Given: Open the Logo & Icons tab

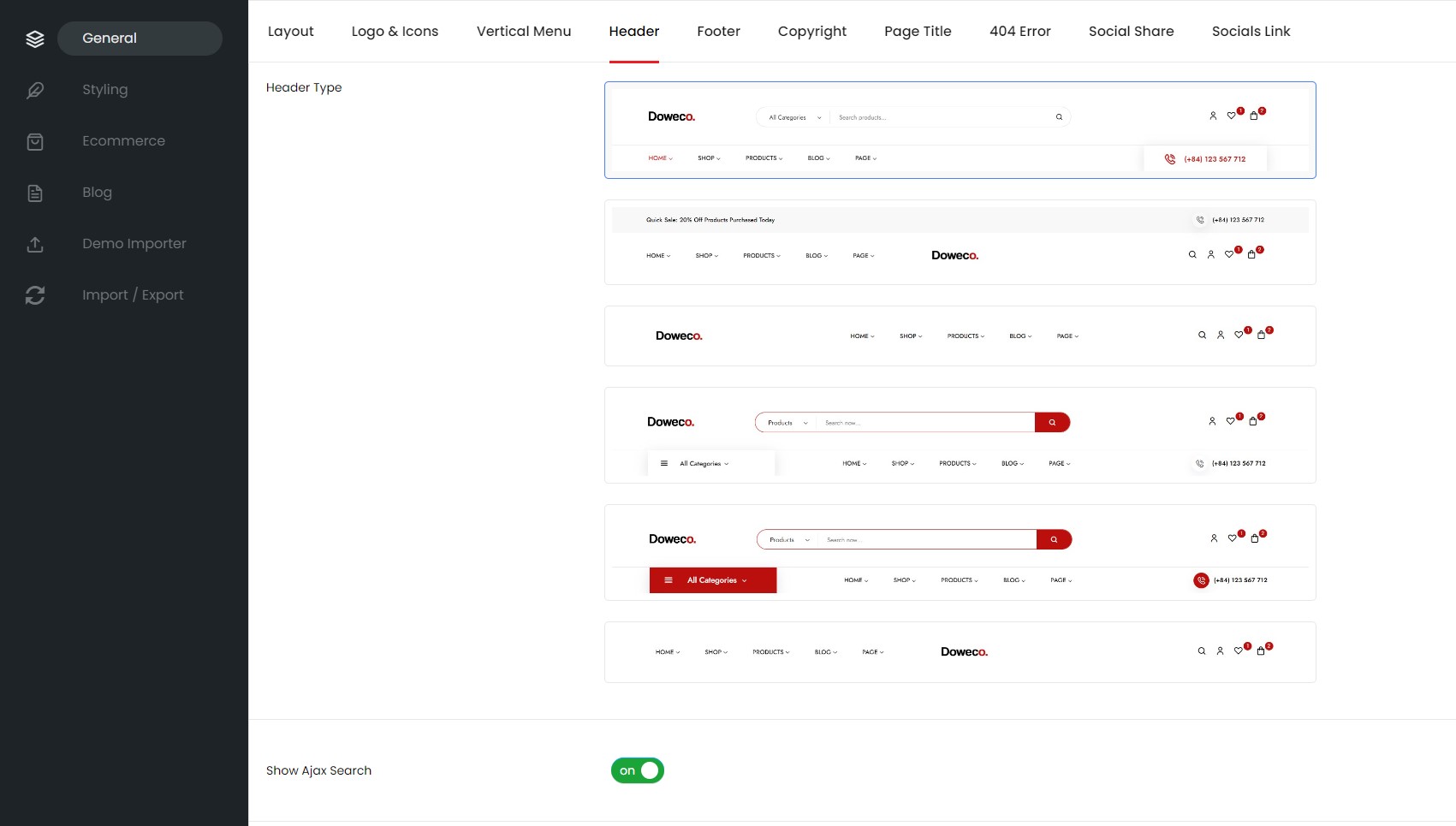Looking at the screenshot, I should point(395,32).
